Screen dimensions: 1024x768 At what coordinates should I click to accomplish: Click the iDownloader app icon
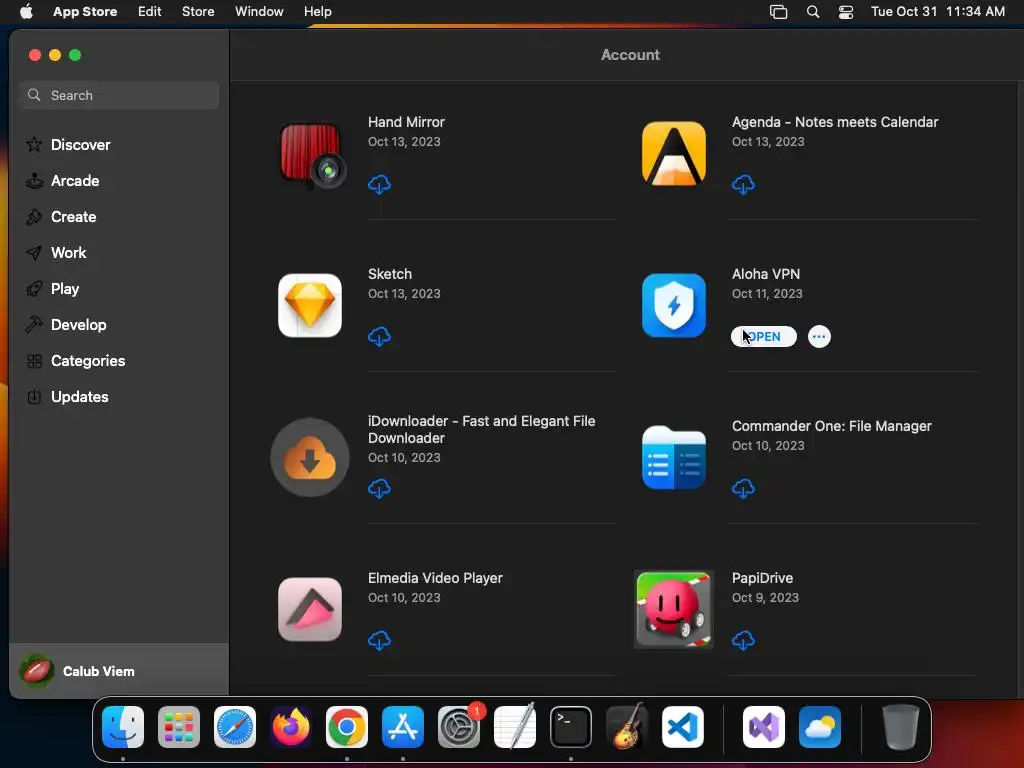310,457
